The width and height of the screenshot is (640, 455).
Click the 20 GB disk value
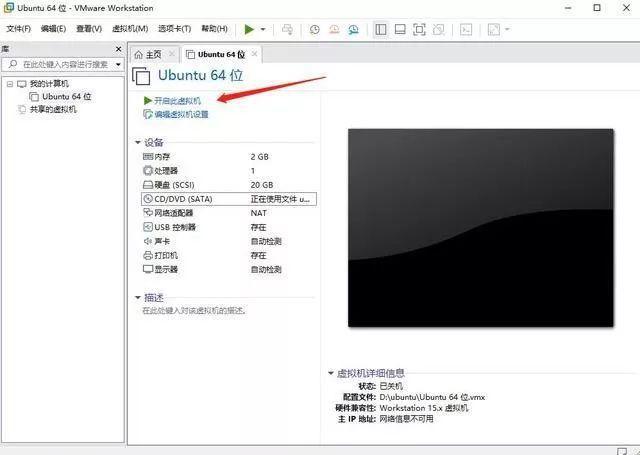(x=262, y=185)
